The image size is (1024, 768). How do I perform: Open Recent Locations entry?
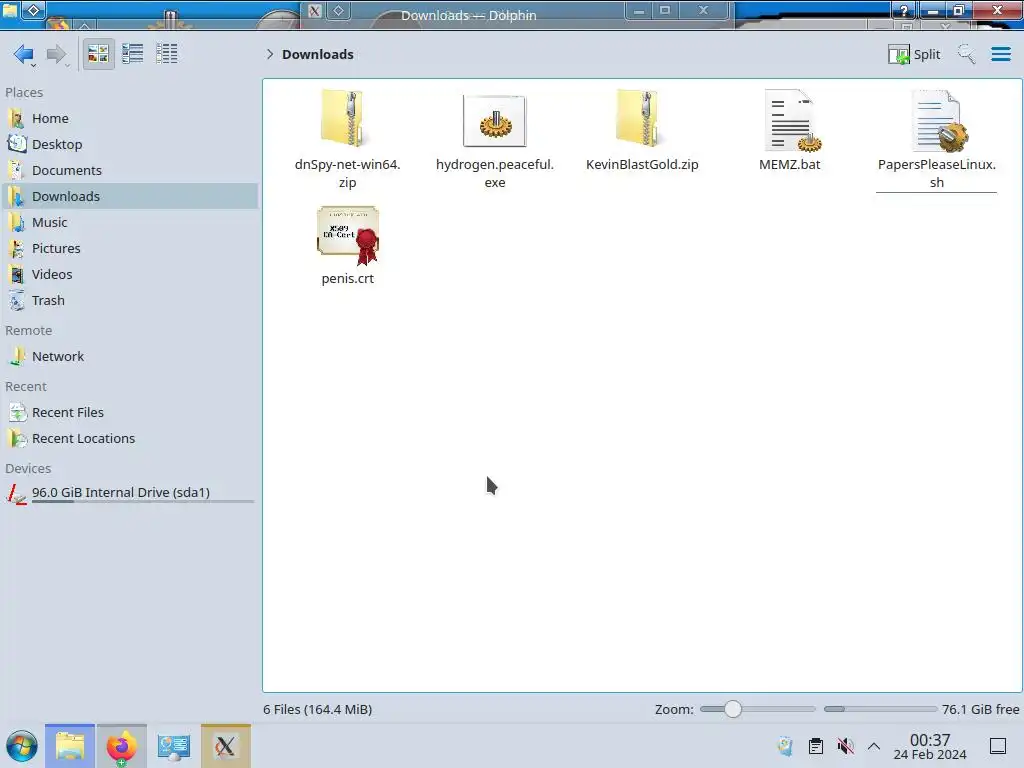[129, 439]
